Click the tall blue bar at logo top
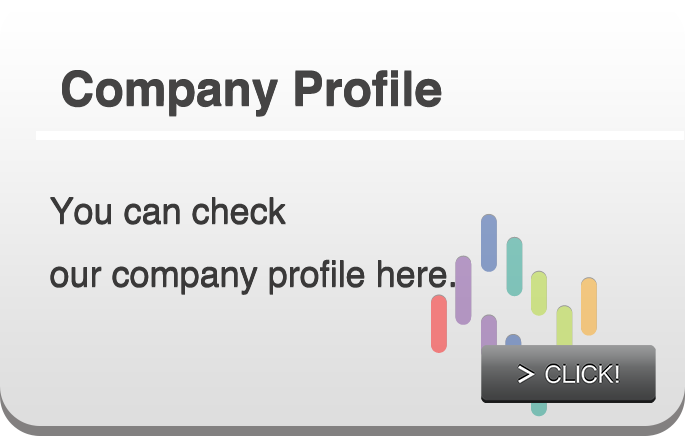The height and width of the screenshot is (436, 685). point(489,243)
